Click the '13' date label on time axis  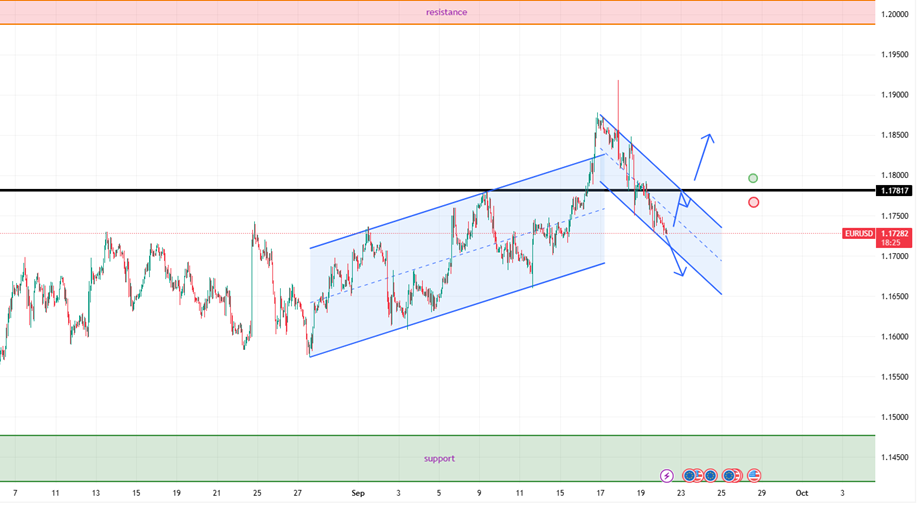96,493
